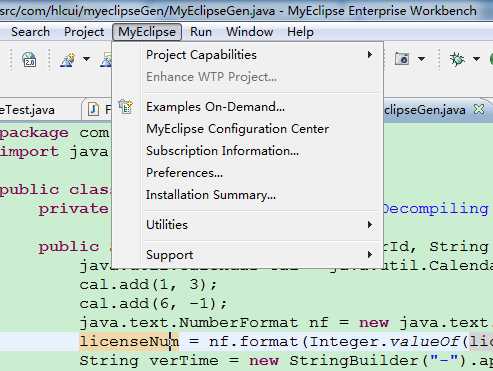Screen dimensions: 493x371
Task: Open the Search menu
Action: 30,32
